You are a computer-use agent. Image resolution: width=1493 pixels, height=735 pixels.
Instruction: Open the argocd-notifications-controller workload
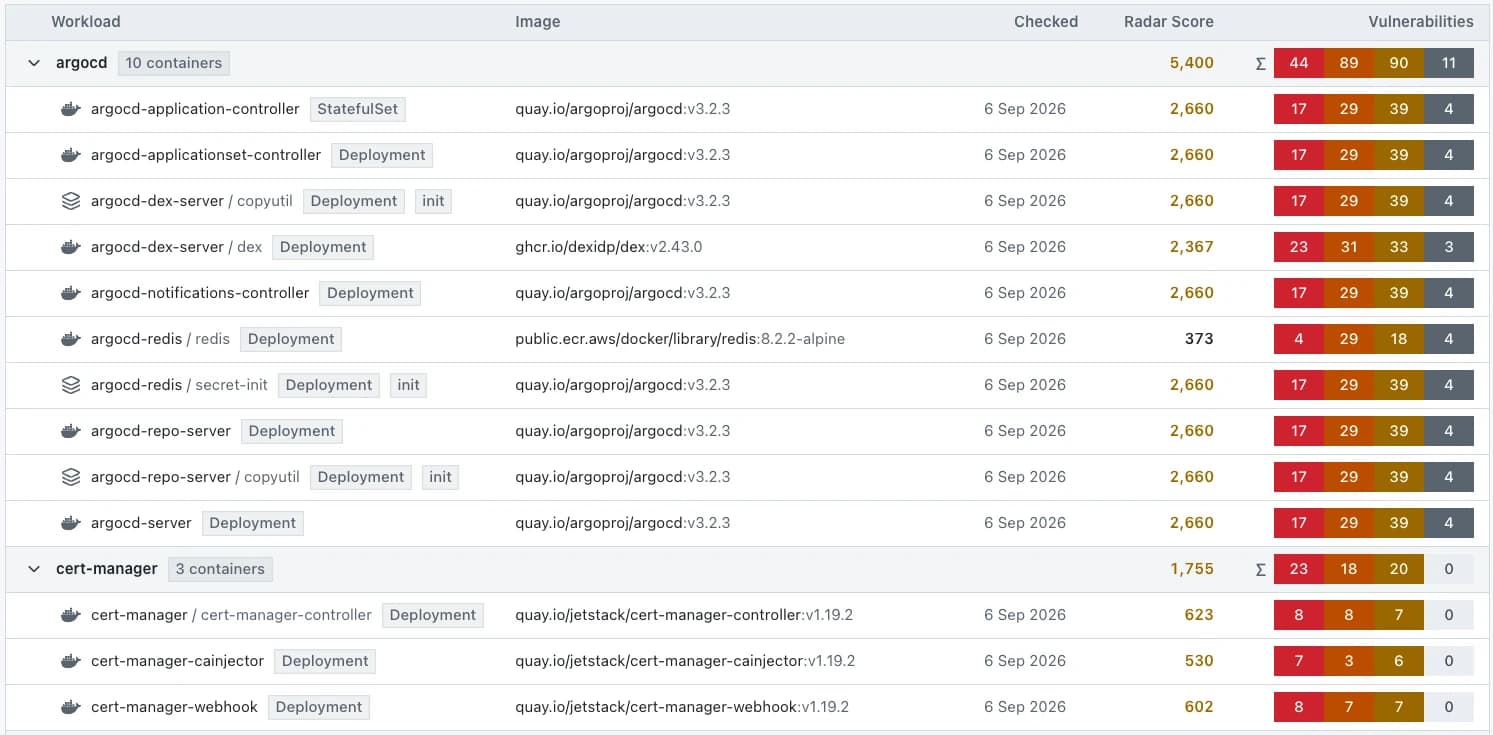200,293
